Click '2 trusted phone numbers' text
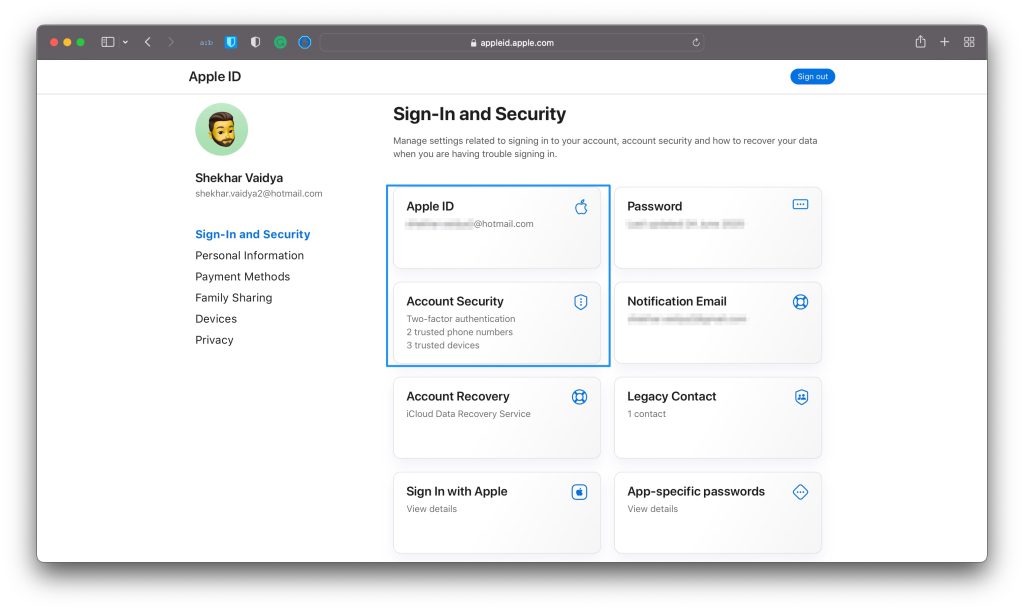Viewport: 1024px width, 611px height. click(x=459, y=332)
